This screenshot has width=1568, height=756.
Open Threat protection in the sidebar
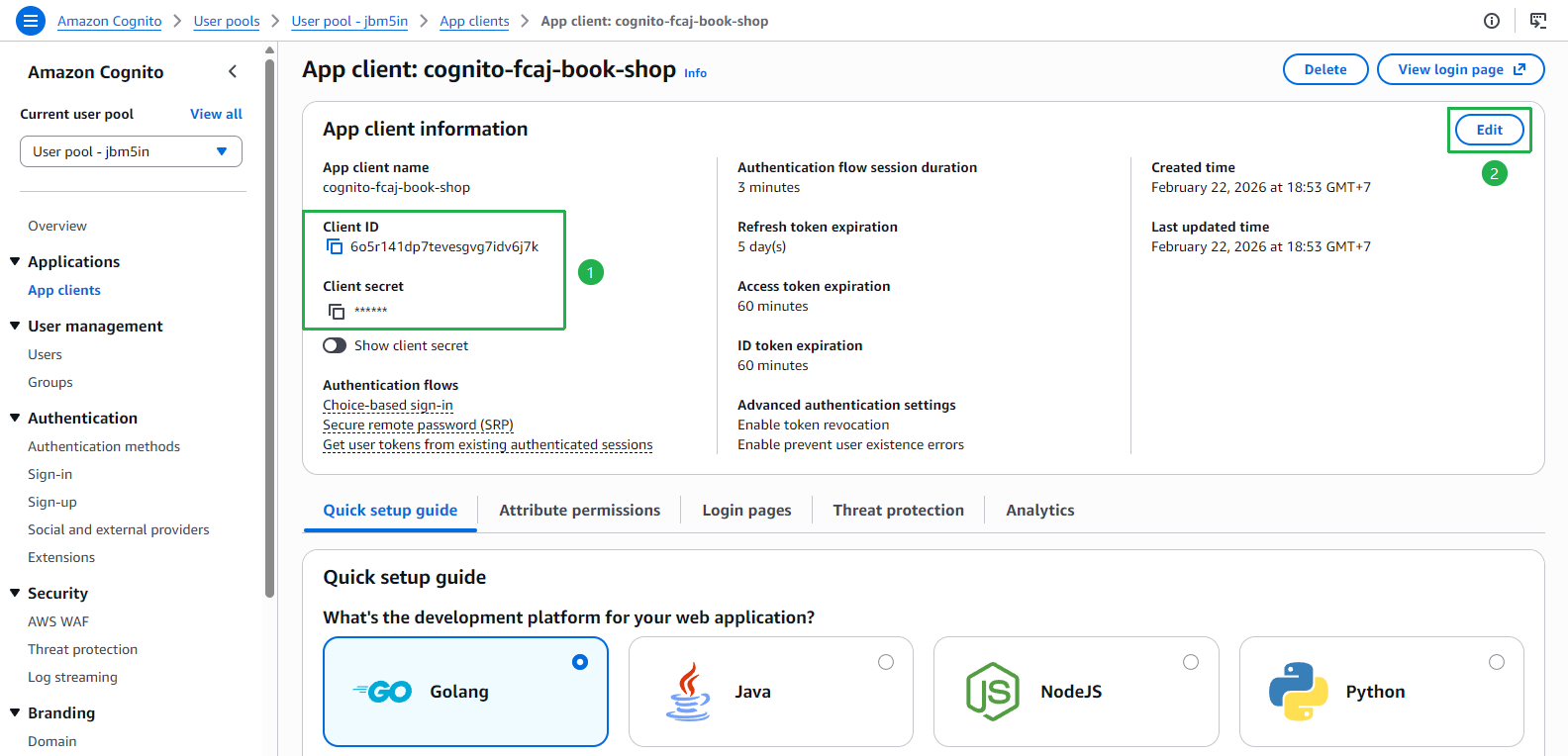point(83,649)
